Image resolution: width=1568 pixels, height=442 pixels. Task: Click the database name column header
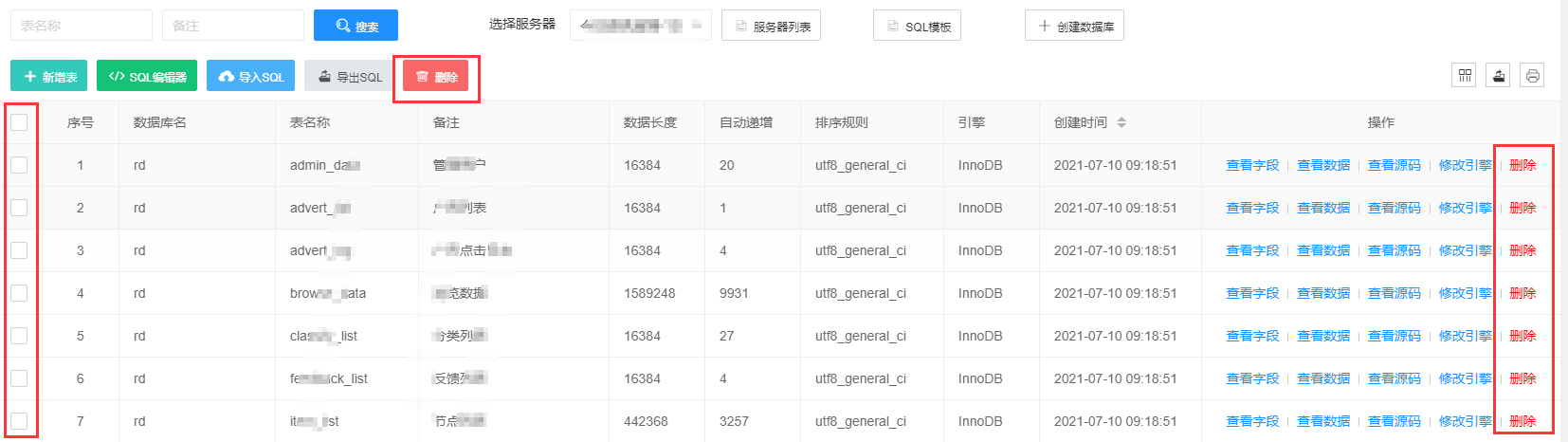[x=160, y=122]
